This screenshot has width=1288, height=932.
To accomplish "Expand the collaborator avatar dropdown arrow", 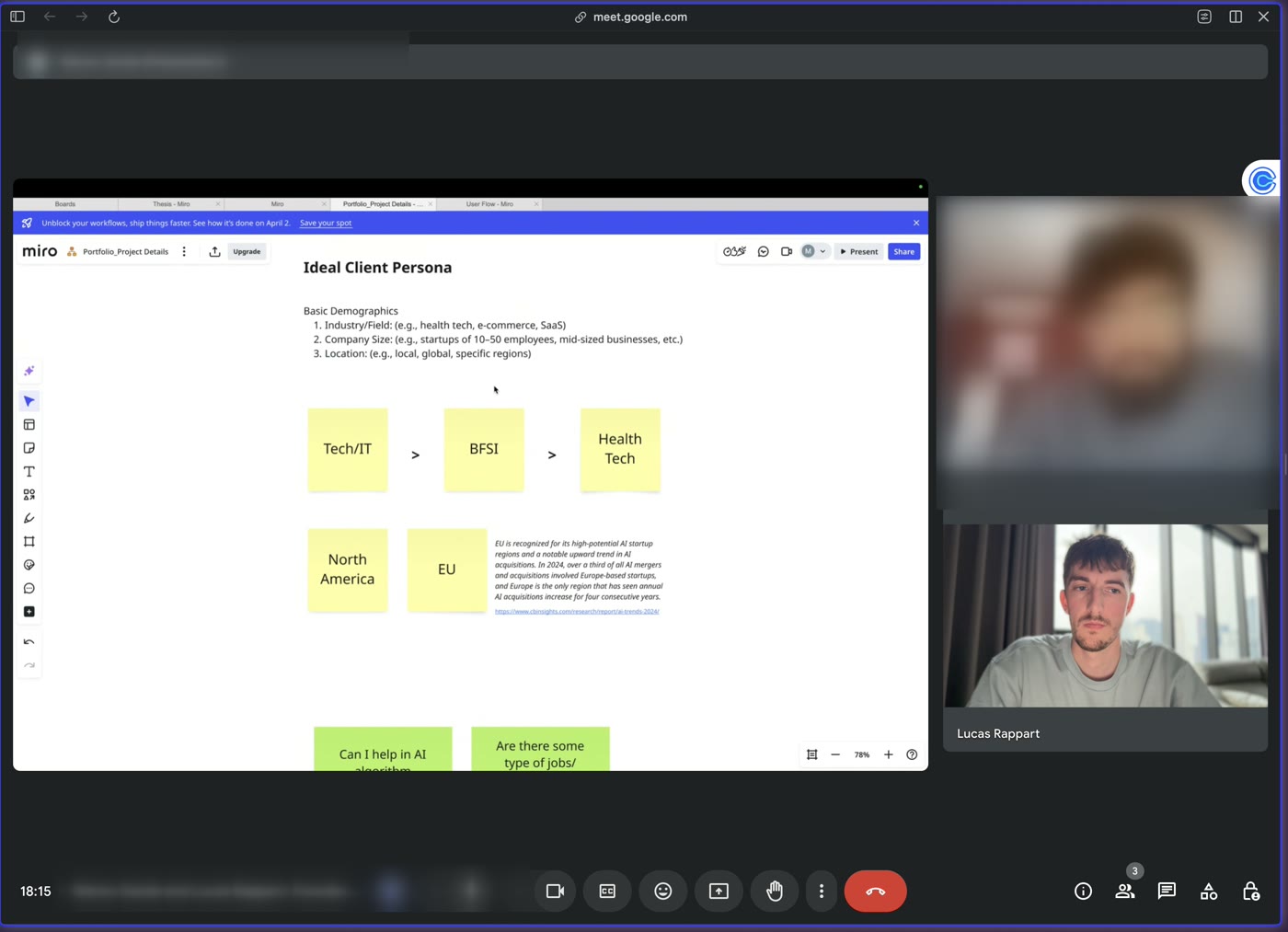I will pyautogui.click(x=822, y=251).
